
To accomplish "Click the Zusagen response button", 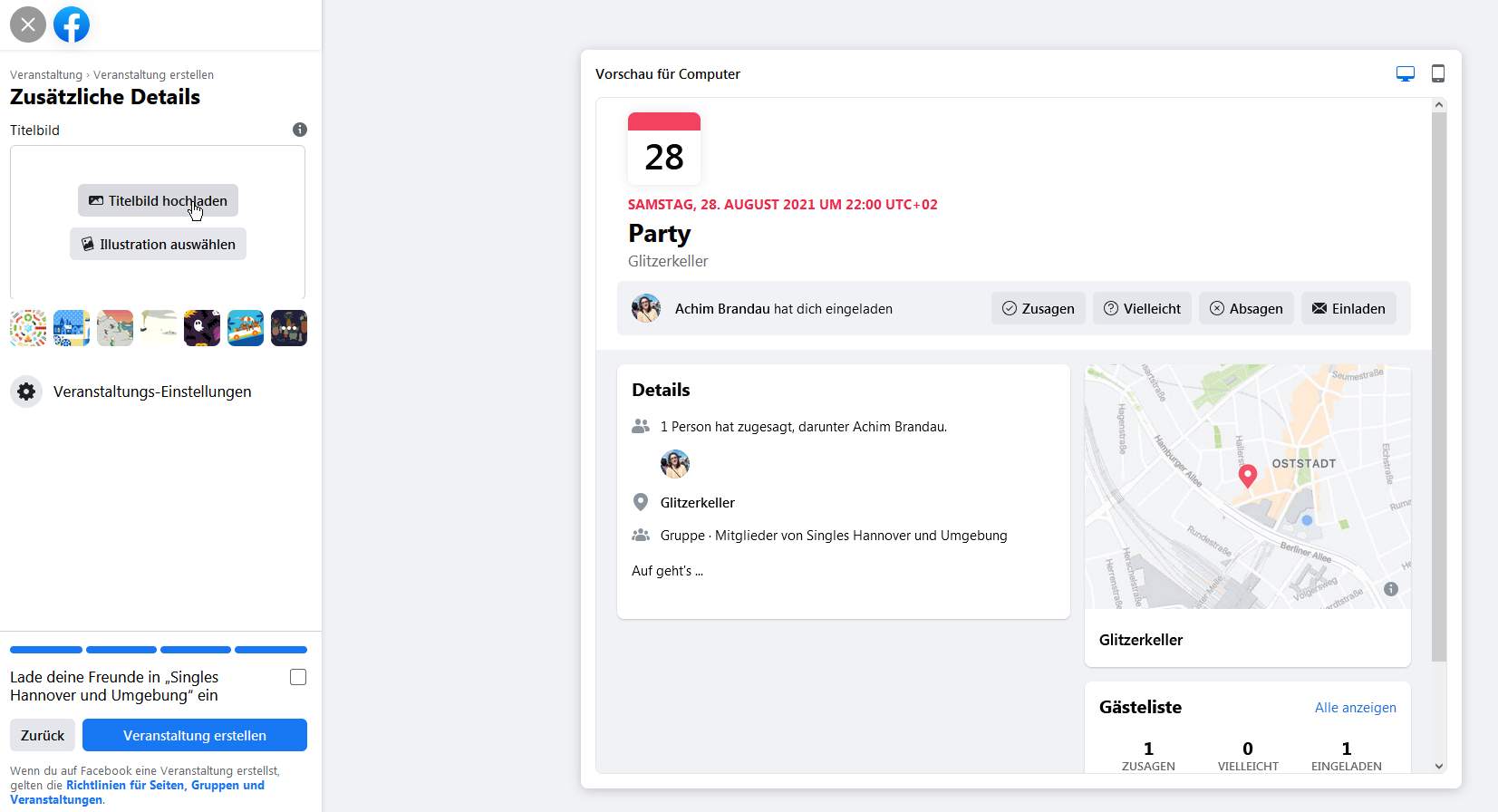I will click(x=1039, y=308).
